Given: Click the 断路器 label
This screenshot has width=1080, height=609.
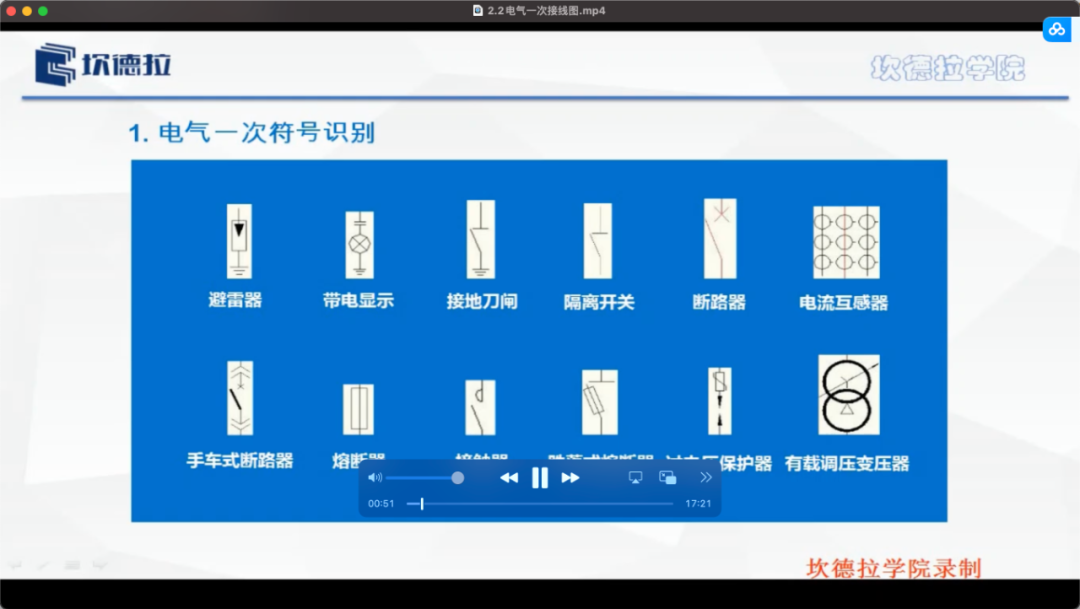Looking at the screenshot, I should click(719, 302).
